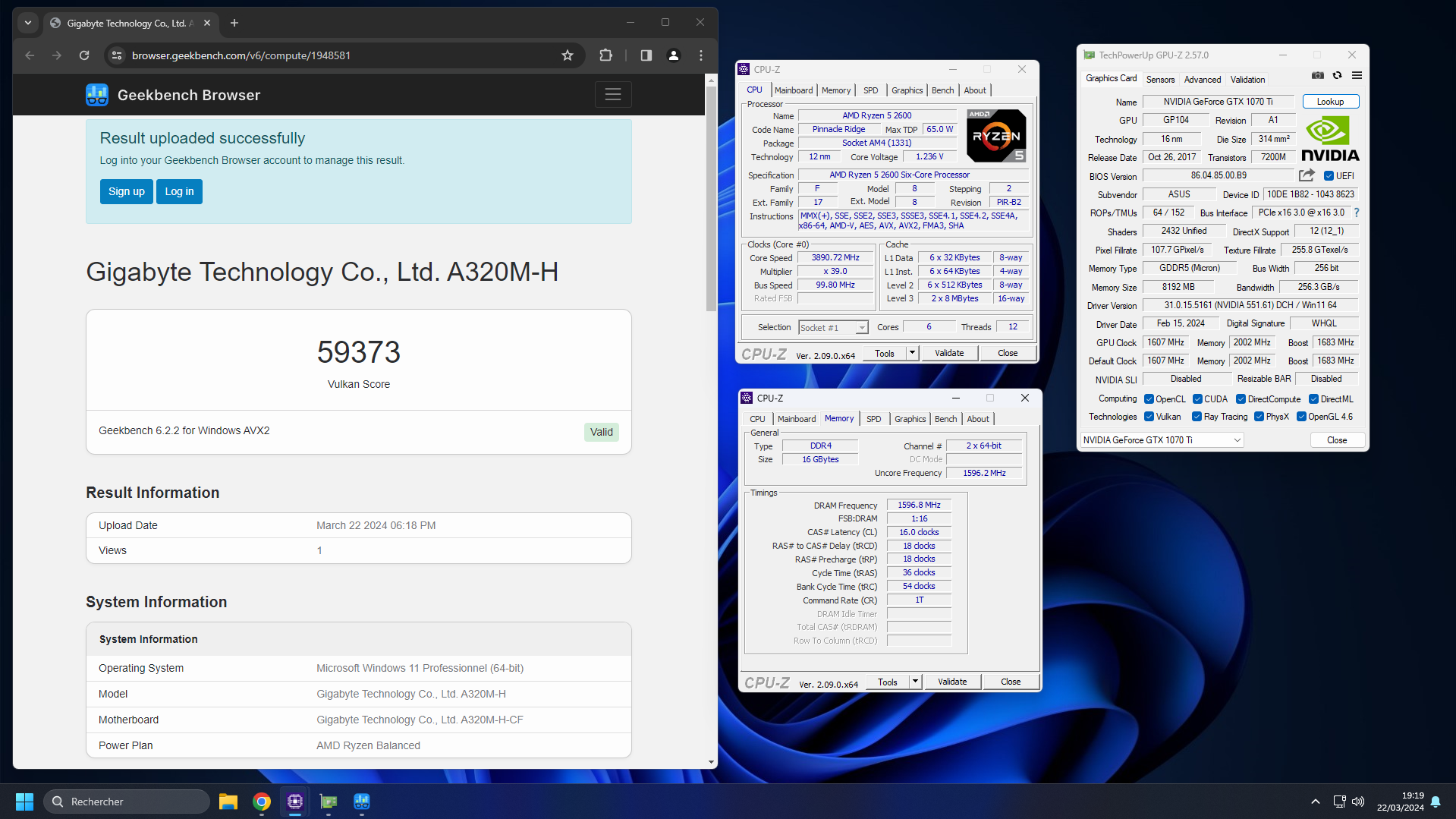Image resolution: width=1456 pixels, height=819 pixels.
Task: Toggle the PhysX checkbox
Action: [1259, 417]
